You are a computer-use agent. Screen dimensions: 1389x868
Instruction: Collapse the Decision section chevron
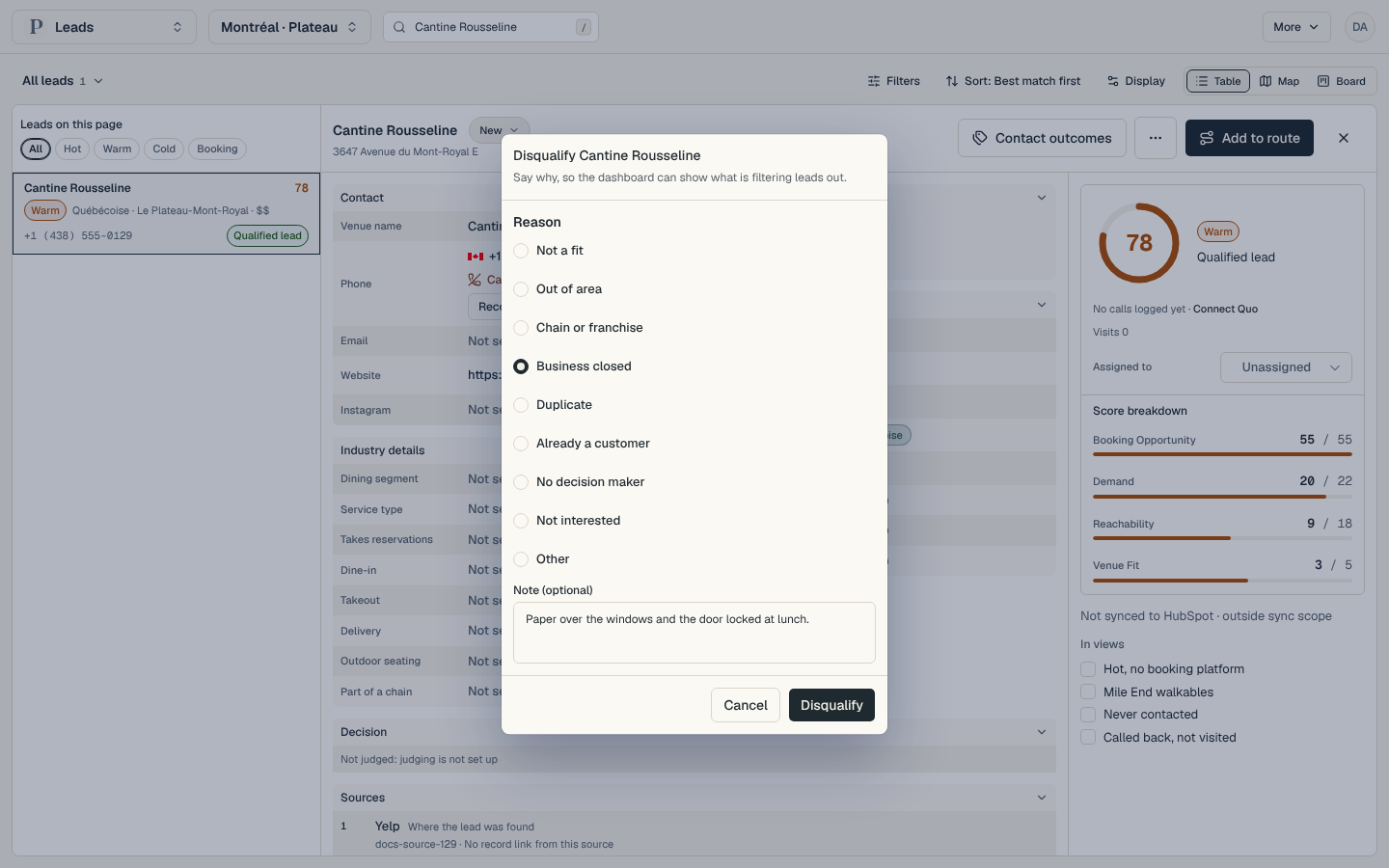pos(1042,732)
